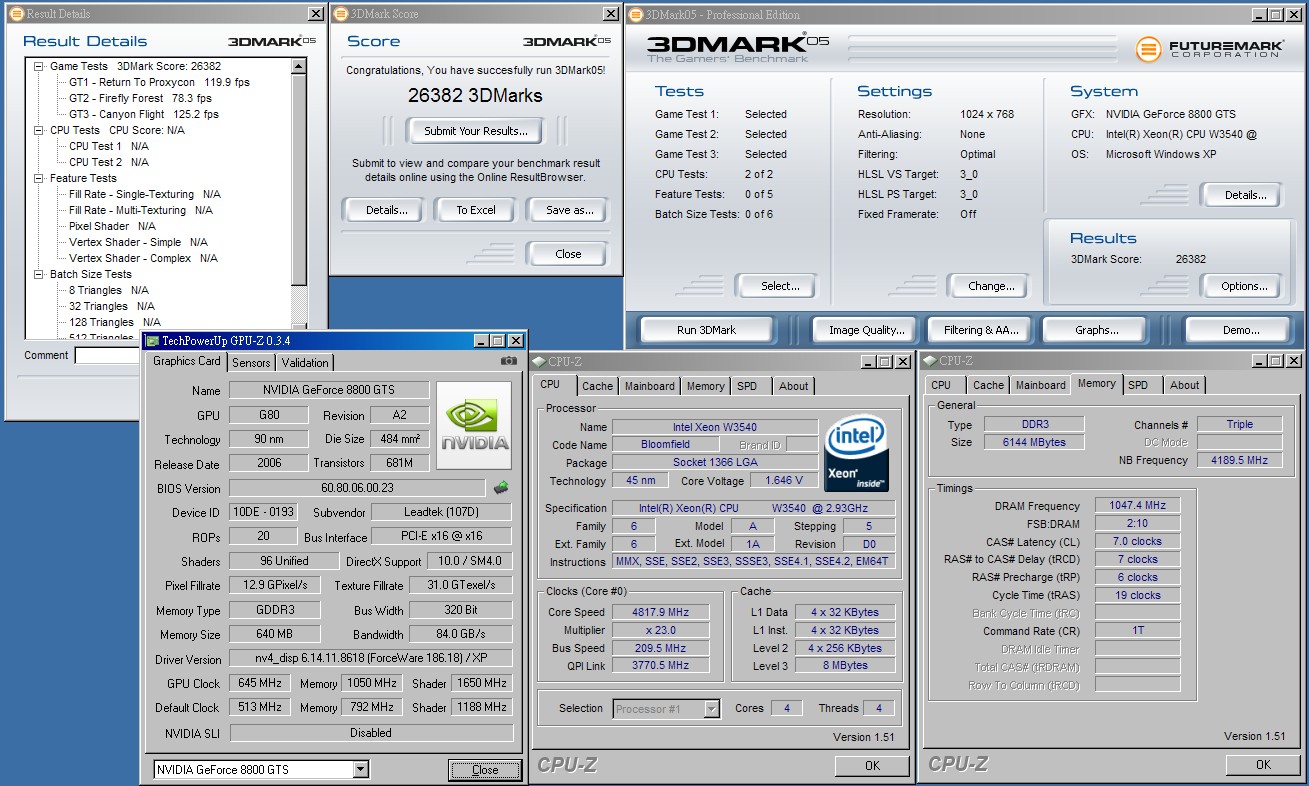Select GT2 - Firefly Forest row
Screen dimensions: 1309x786
(140, 98)
